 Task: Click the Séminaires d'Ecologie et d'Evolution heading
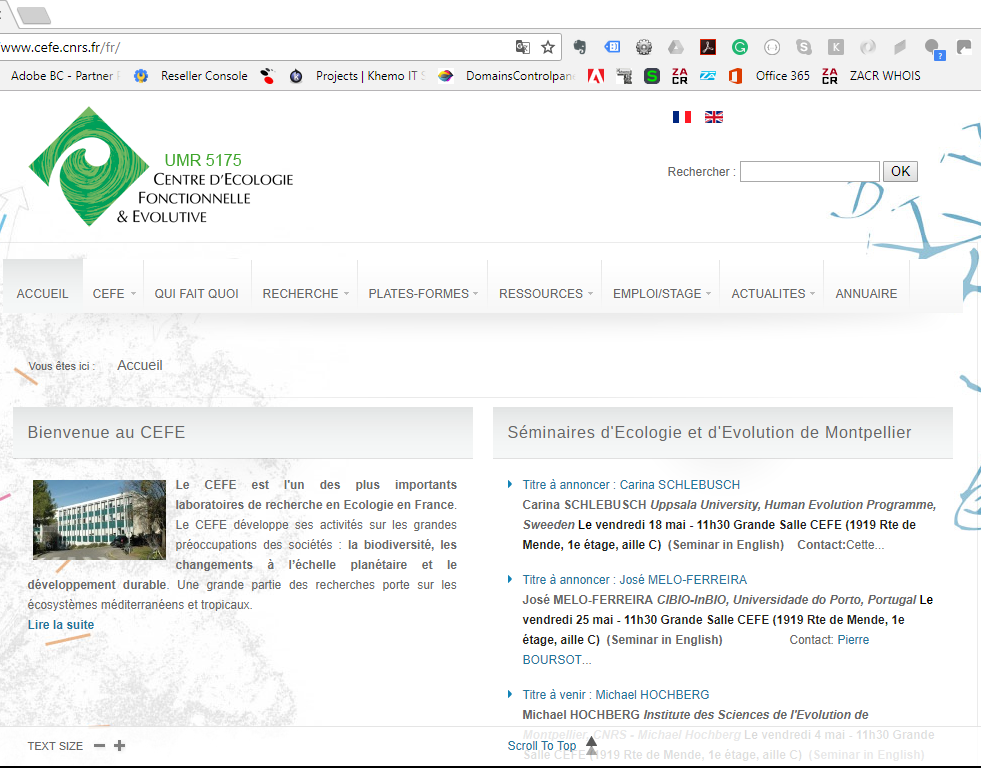click(709, 432)
